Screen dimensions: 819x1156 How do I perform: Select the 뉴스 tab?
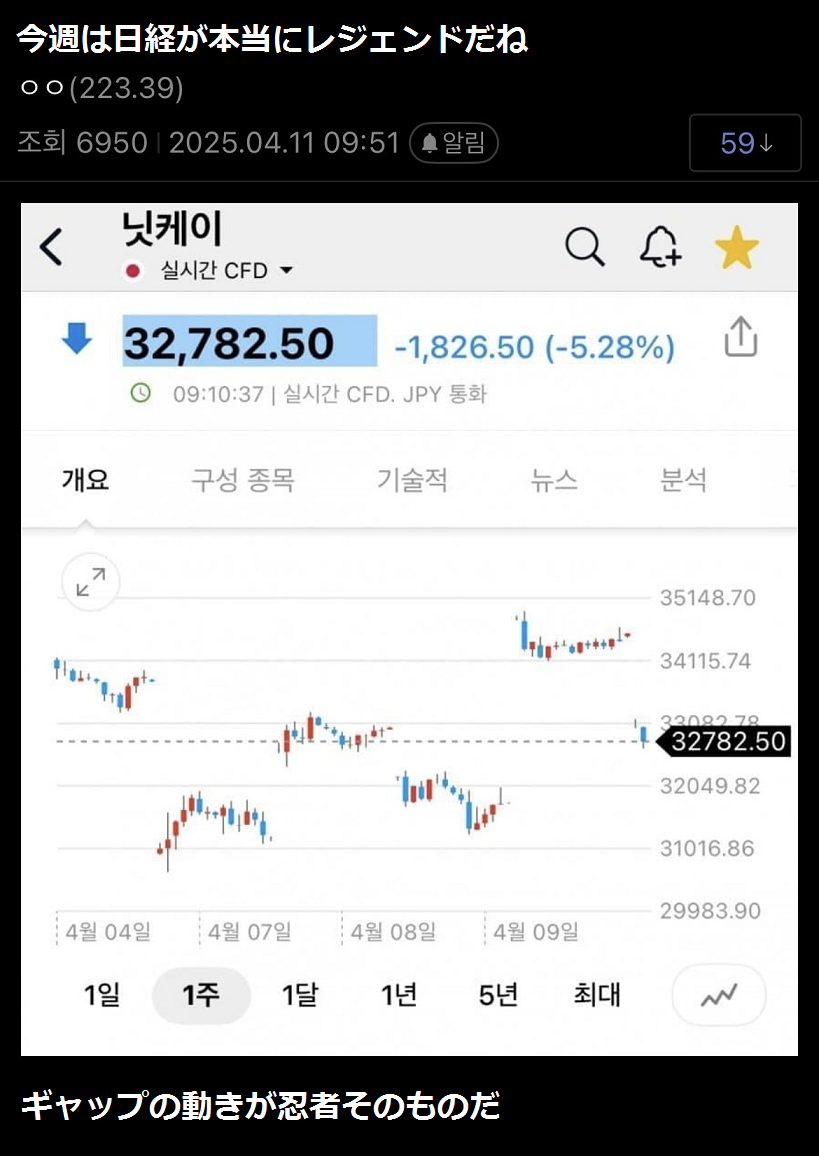click(554, 480)
